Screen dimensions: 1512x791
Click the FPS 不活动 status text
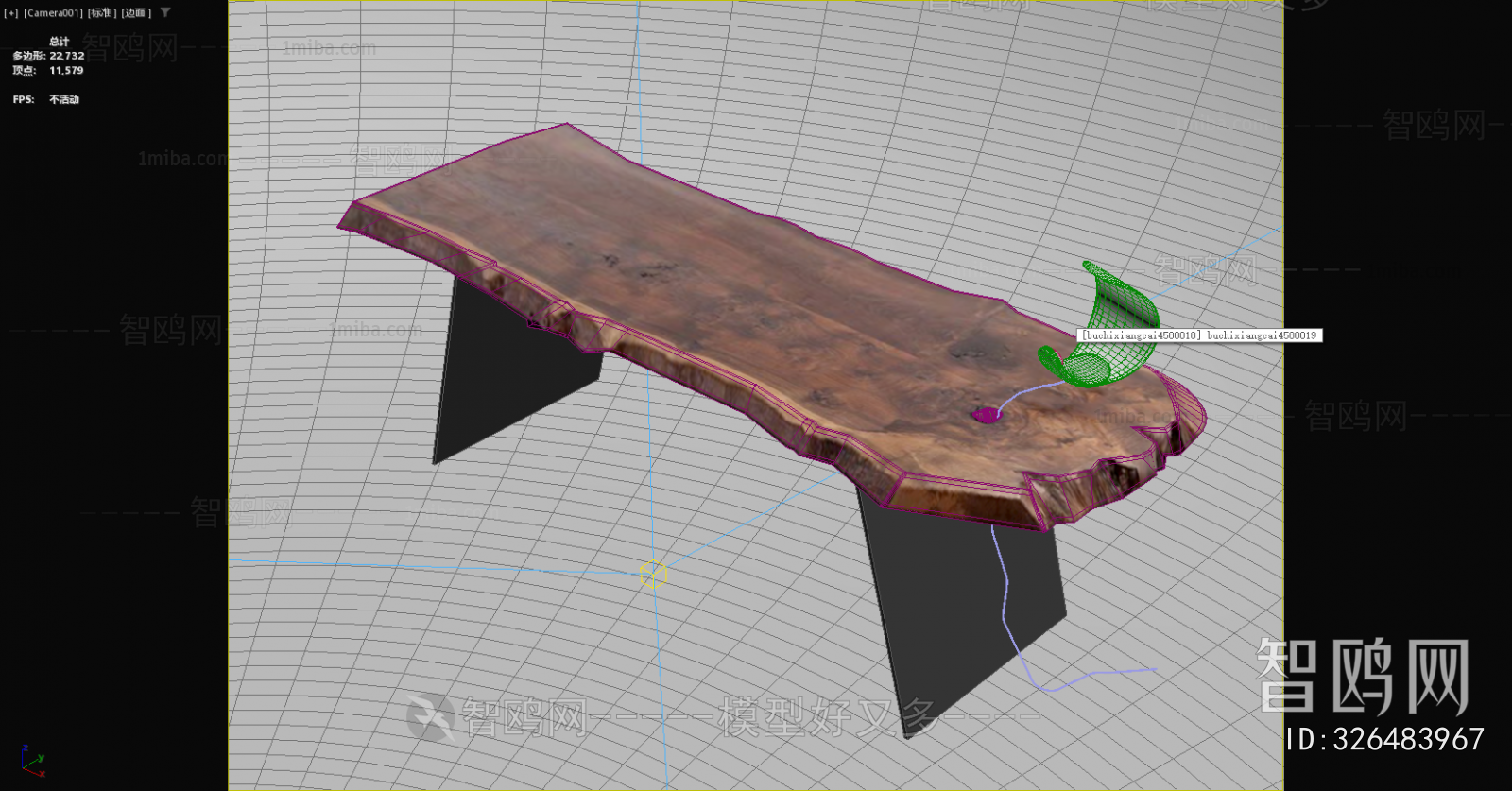pos(46,99)
